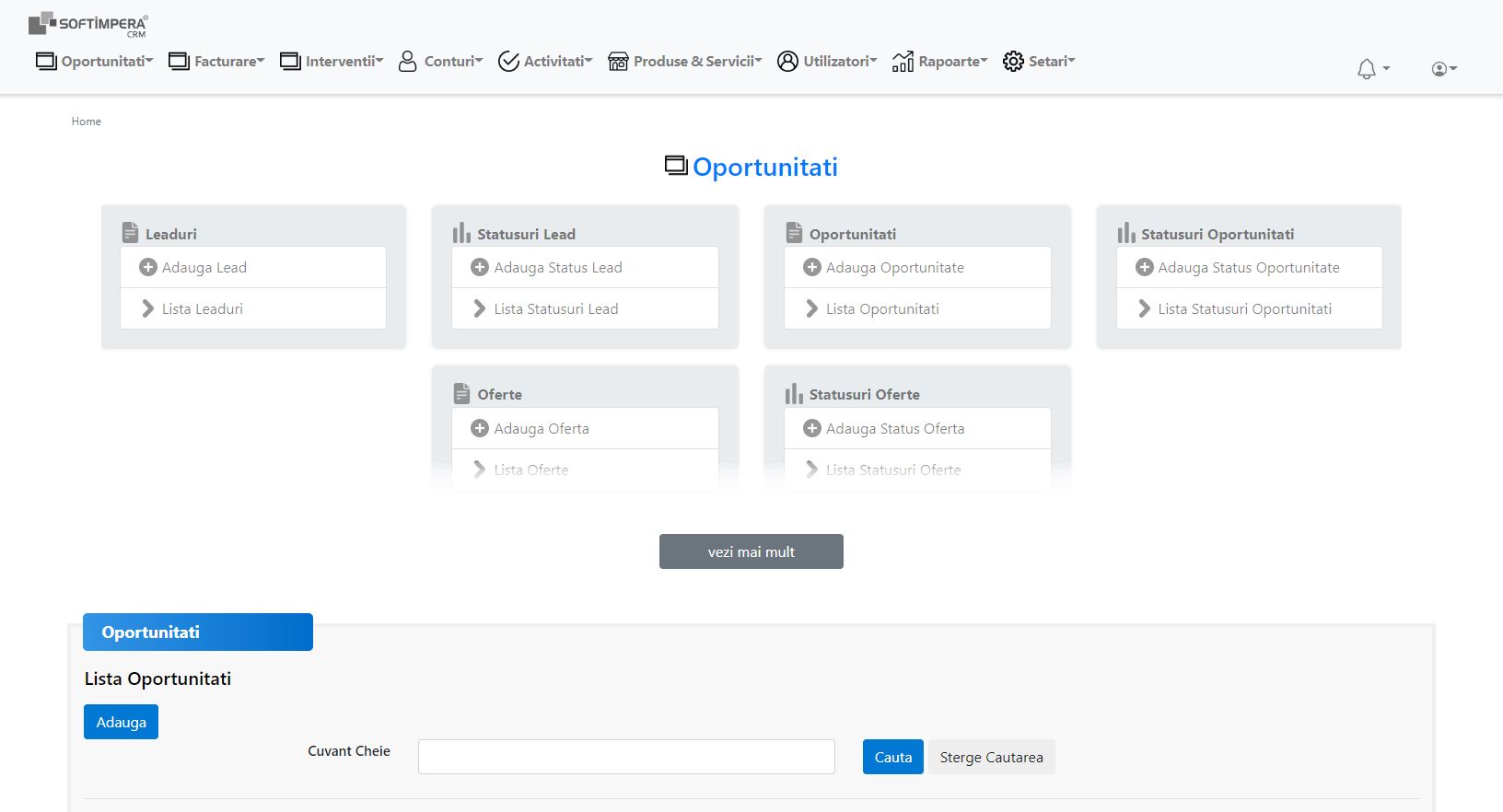Focus the Cuvant Cheie search field
This screenshot has width=1503, height=812.
click(x=626, y=757)
